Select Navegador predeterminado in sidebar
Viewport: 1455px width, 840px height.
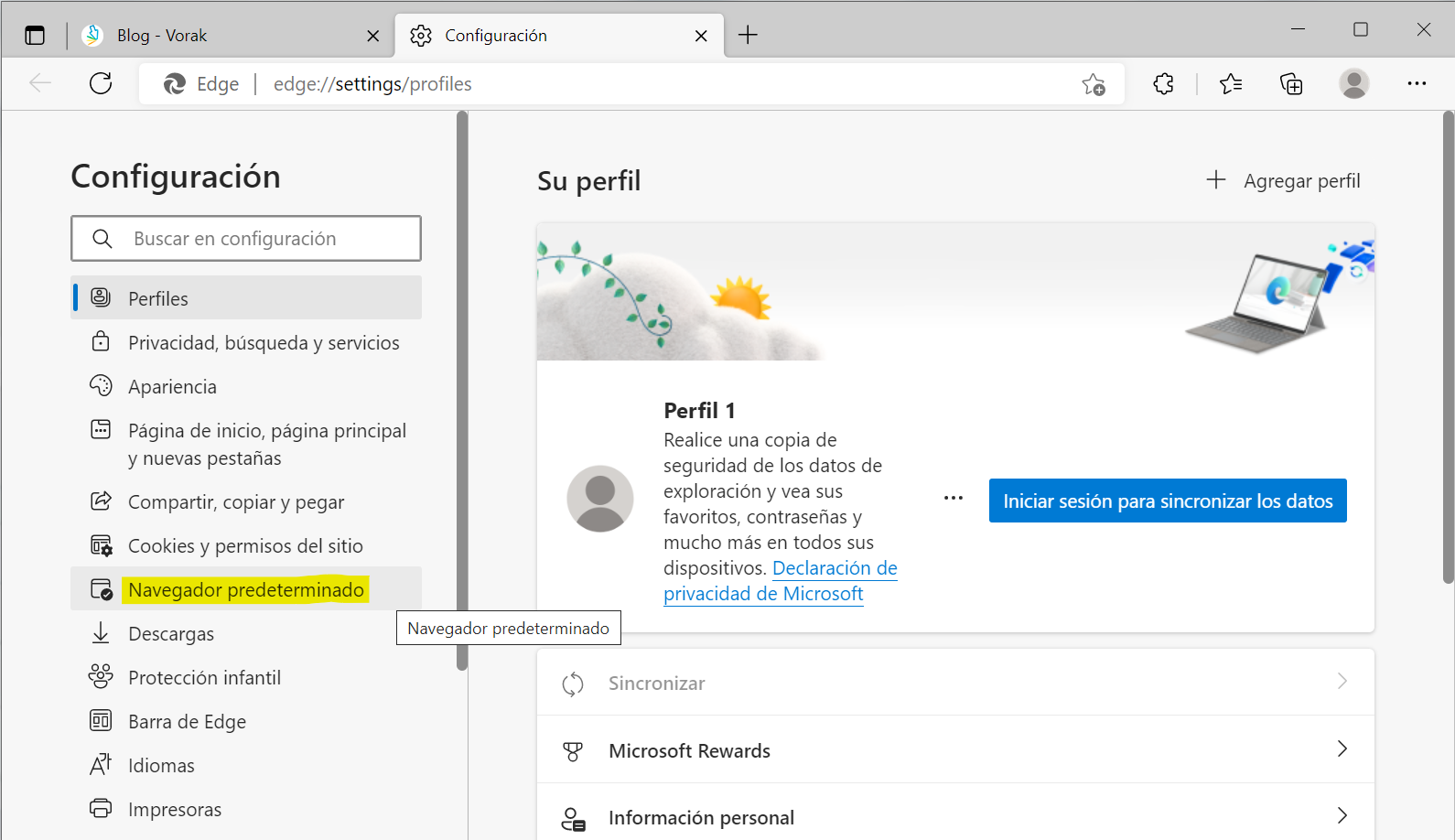point(246,589)
